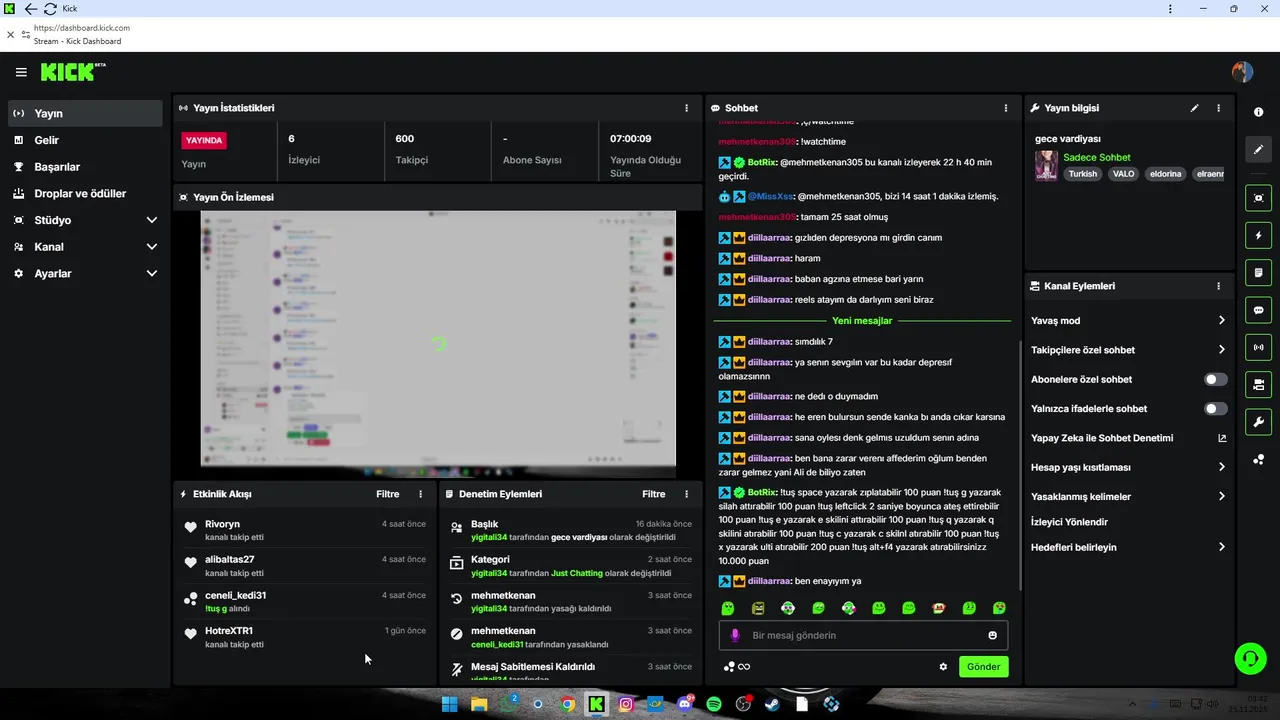Insert the first green blob emote
1280x720 pixels.
(728, 608)
